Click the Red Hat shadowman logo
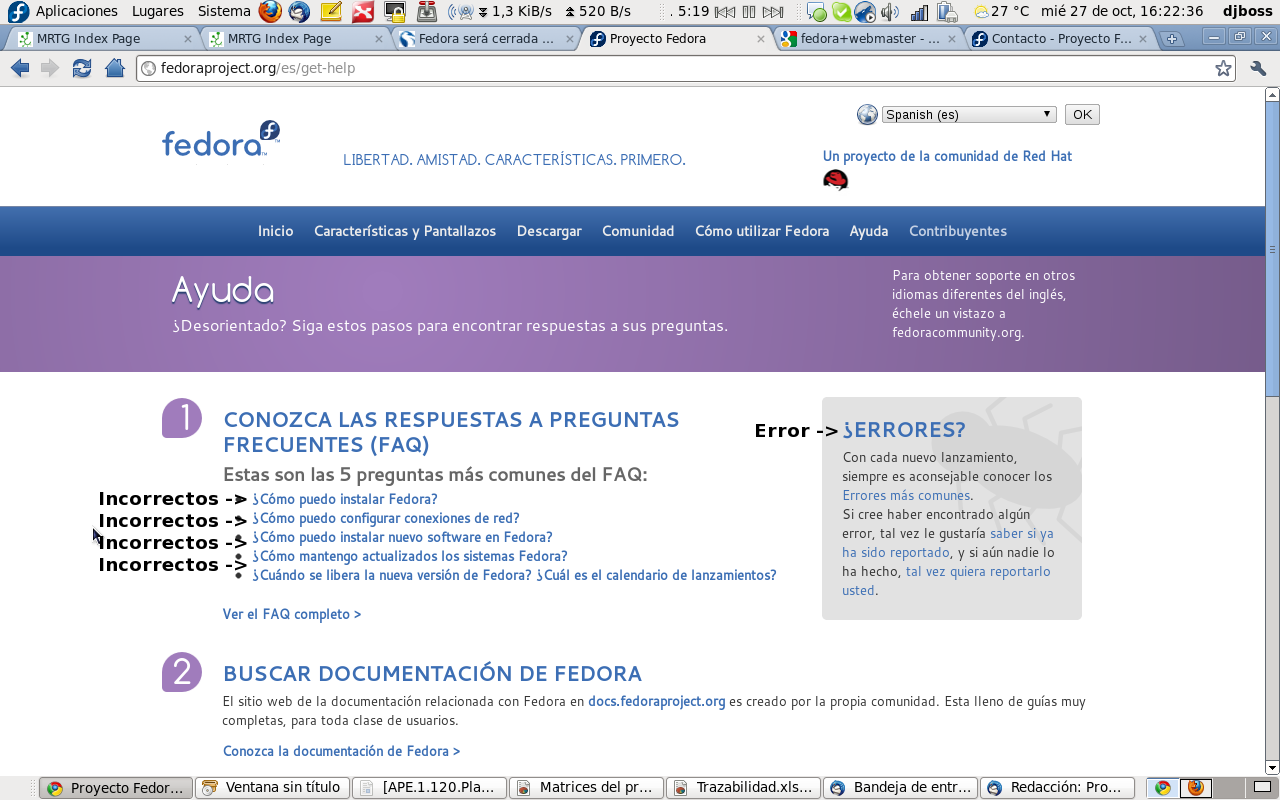 tap(835, 180)
